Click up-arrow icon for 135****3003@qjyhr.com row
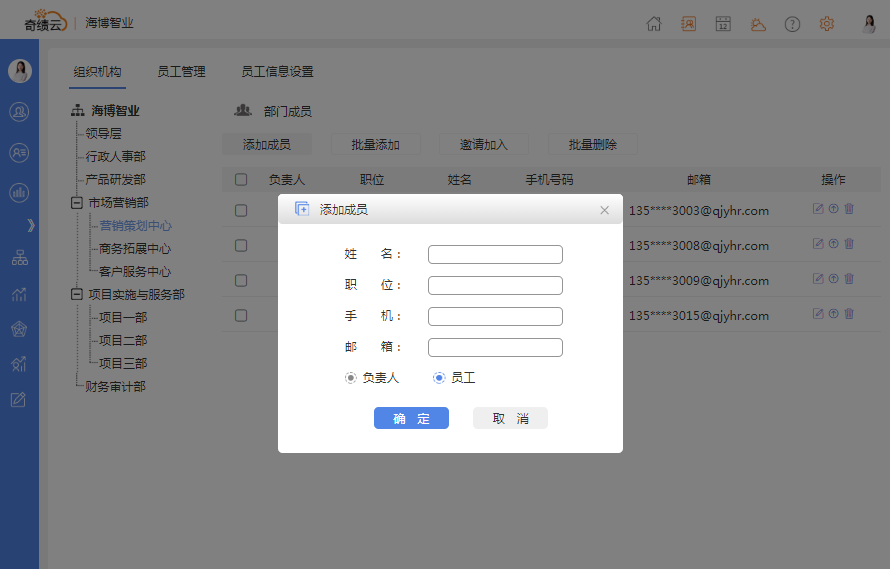 (x=833, y=209)
